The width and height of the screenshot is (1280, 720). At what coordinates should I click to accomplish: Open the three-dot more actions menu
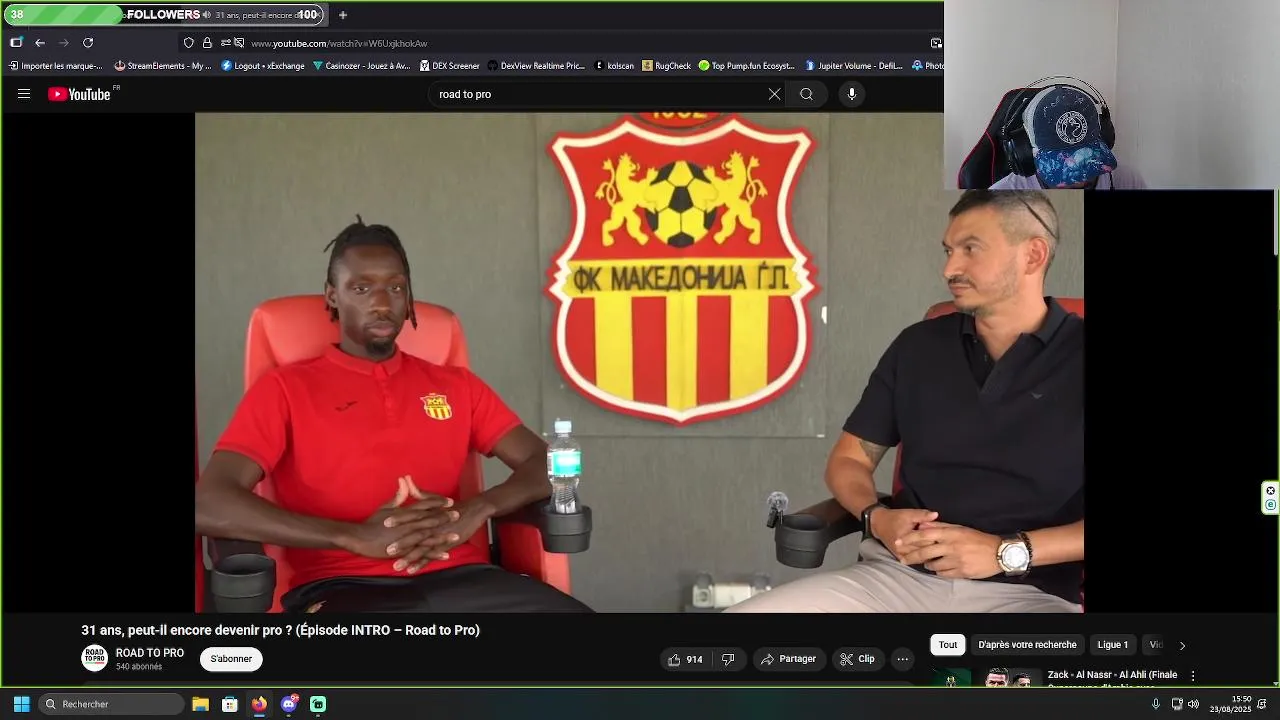click(902, 659)
